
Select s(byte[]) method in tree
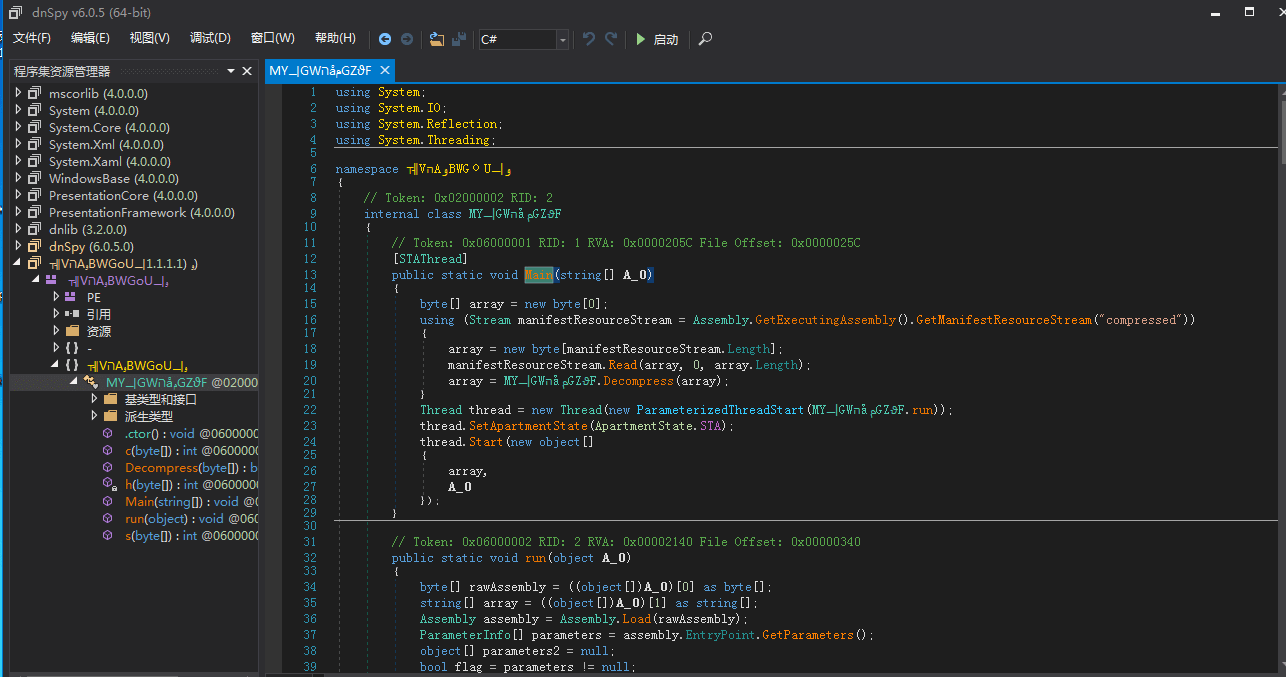(191, 535)
